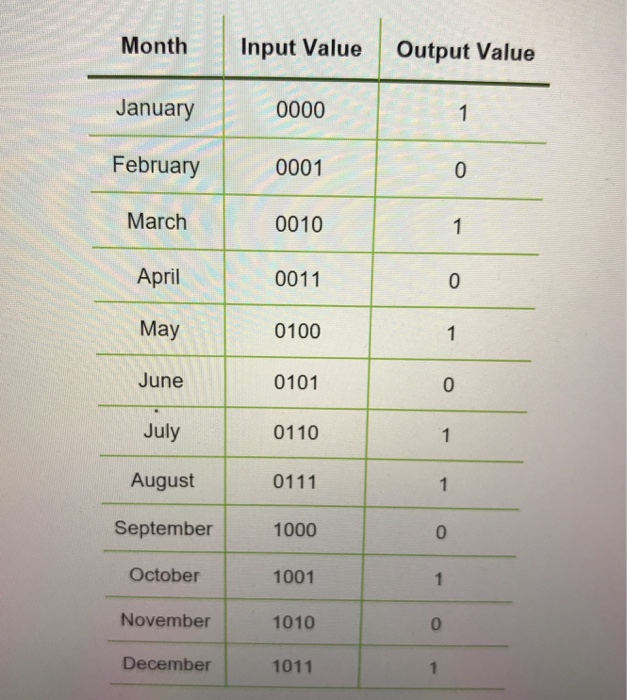Select the 0100 input value for May

tap(297, 331)
